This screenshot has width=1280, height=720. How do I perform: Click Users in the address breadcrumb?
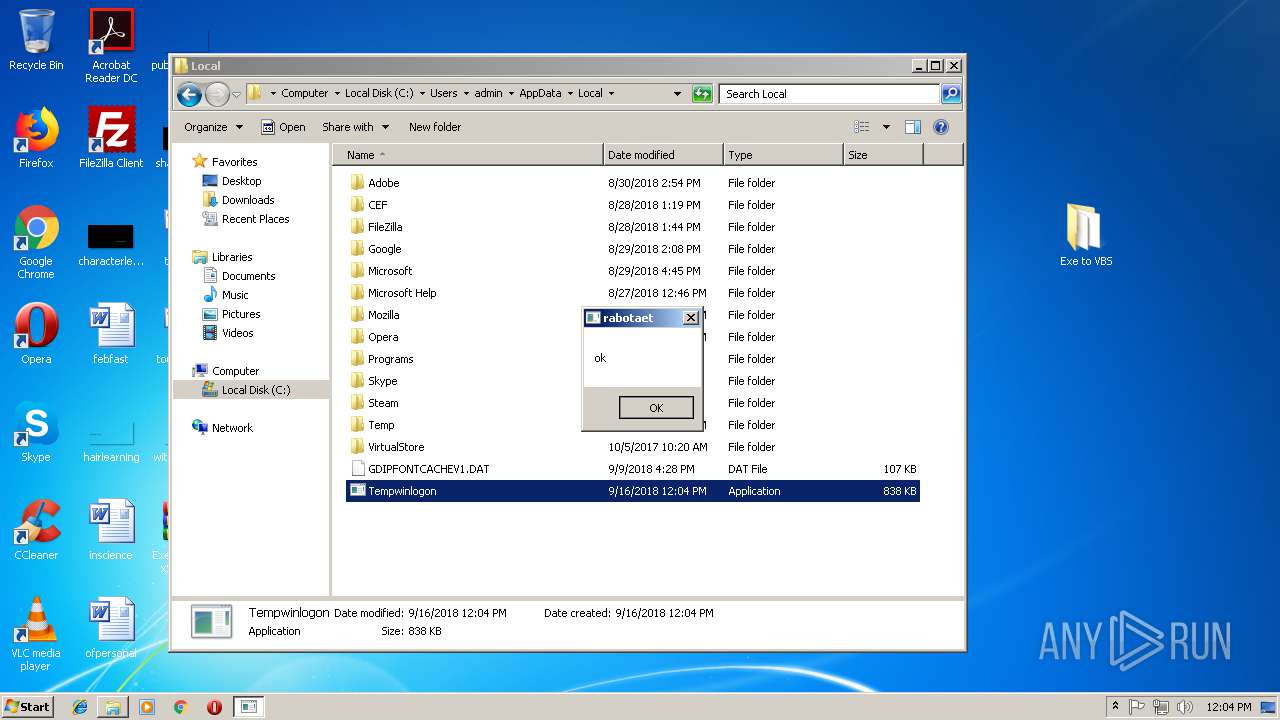tap(444, 94)
